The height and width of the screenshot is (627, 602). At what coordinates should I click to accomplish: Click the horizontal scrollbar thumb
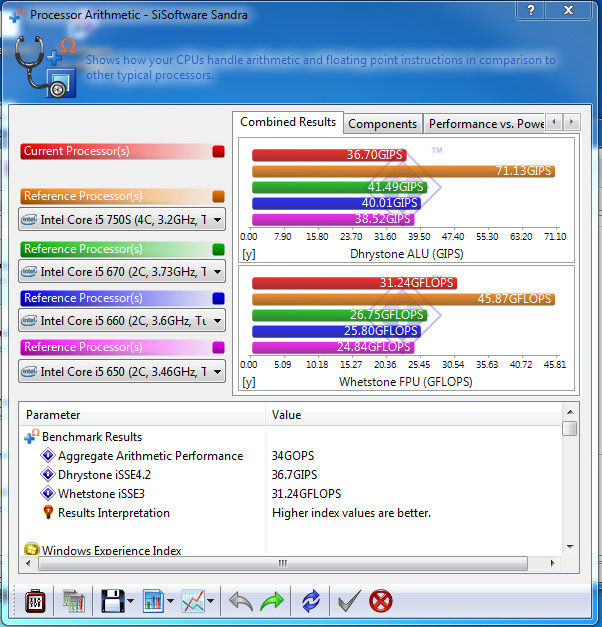point(283,563)
